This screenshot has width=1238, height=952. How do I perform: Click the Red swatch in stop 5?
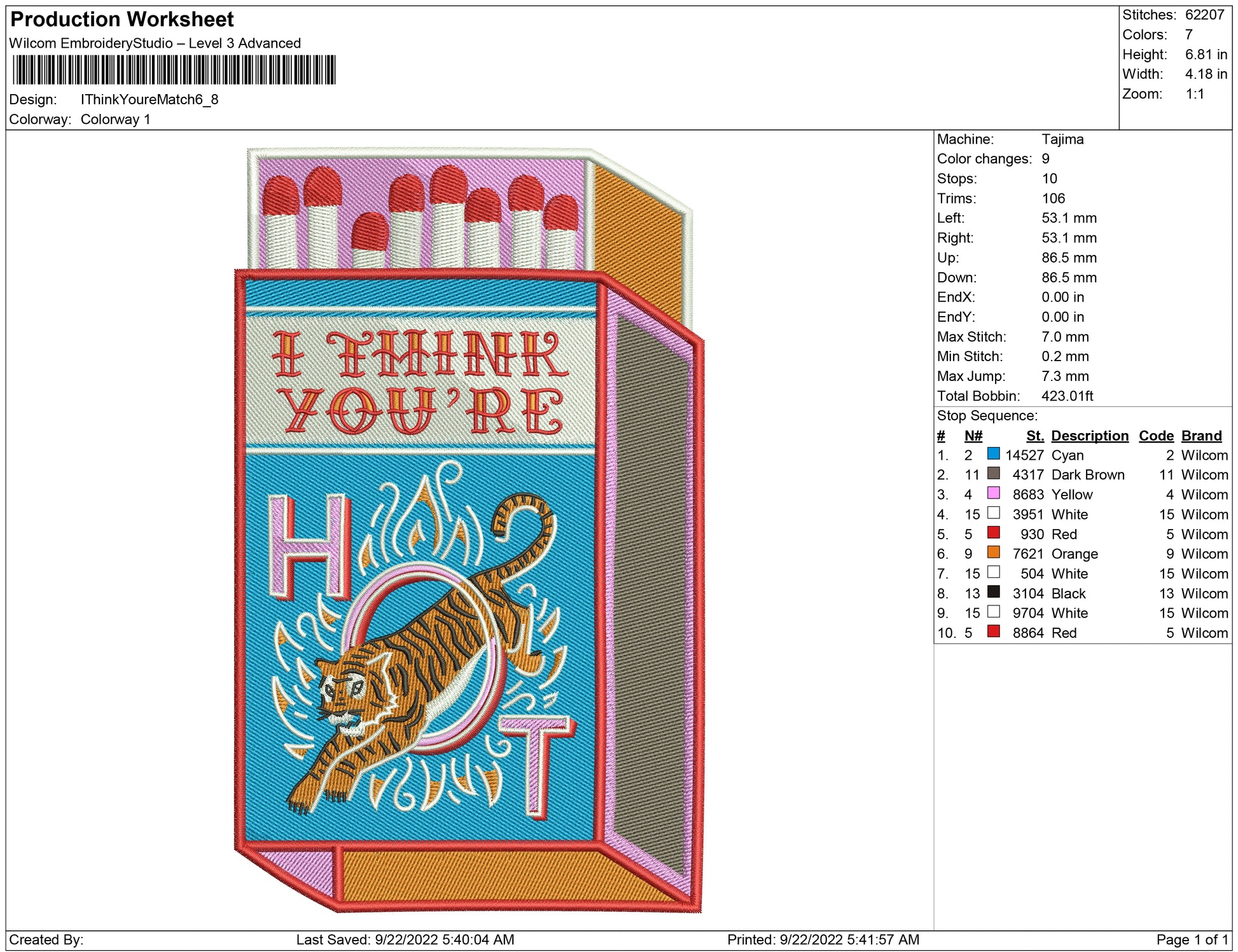pos(993,533)
